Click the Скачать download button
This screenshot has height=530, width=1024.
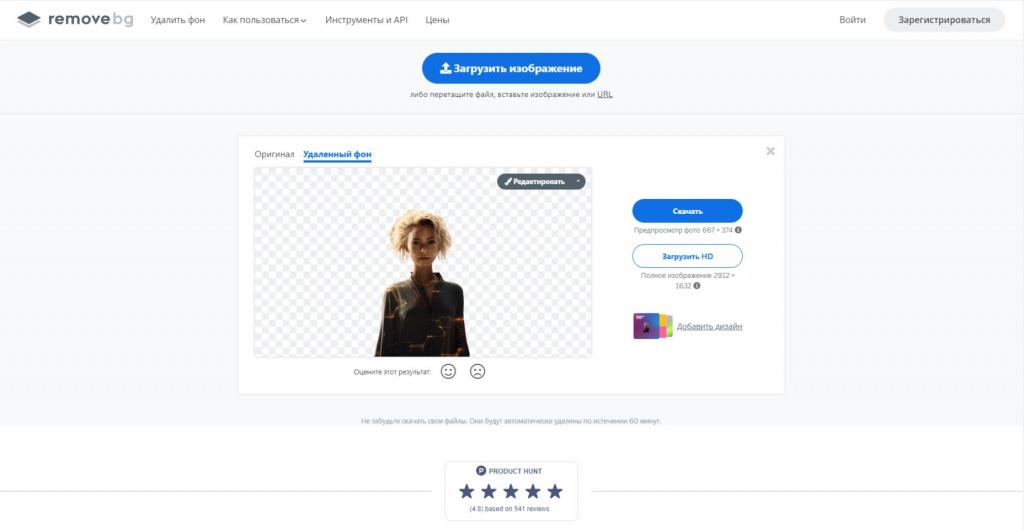coord(687,211)
